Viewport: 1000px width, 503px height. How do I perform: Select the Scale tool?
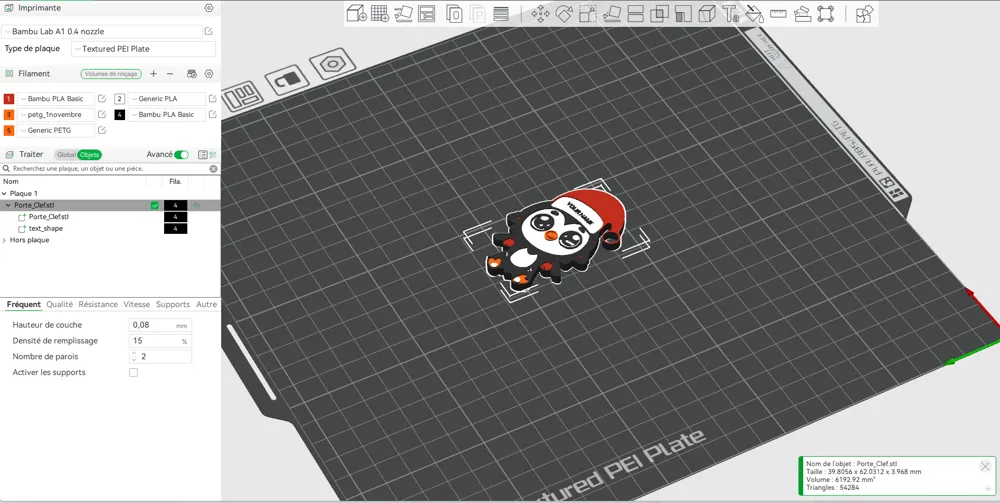tap(588, 13)
